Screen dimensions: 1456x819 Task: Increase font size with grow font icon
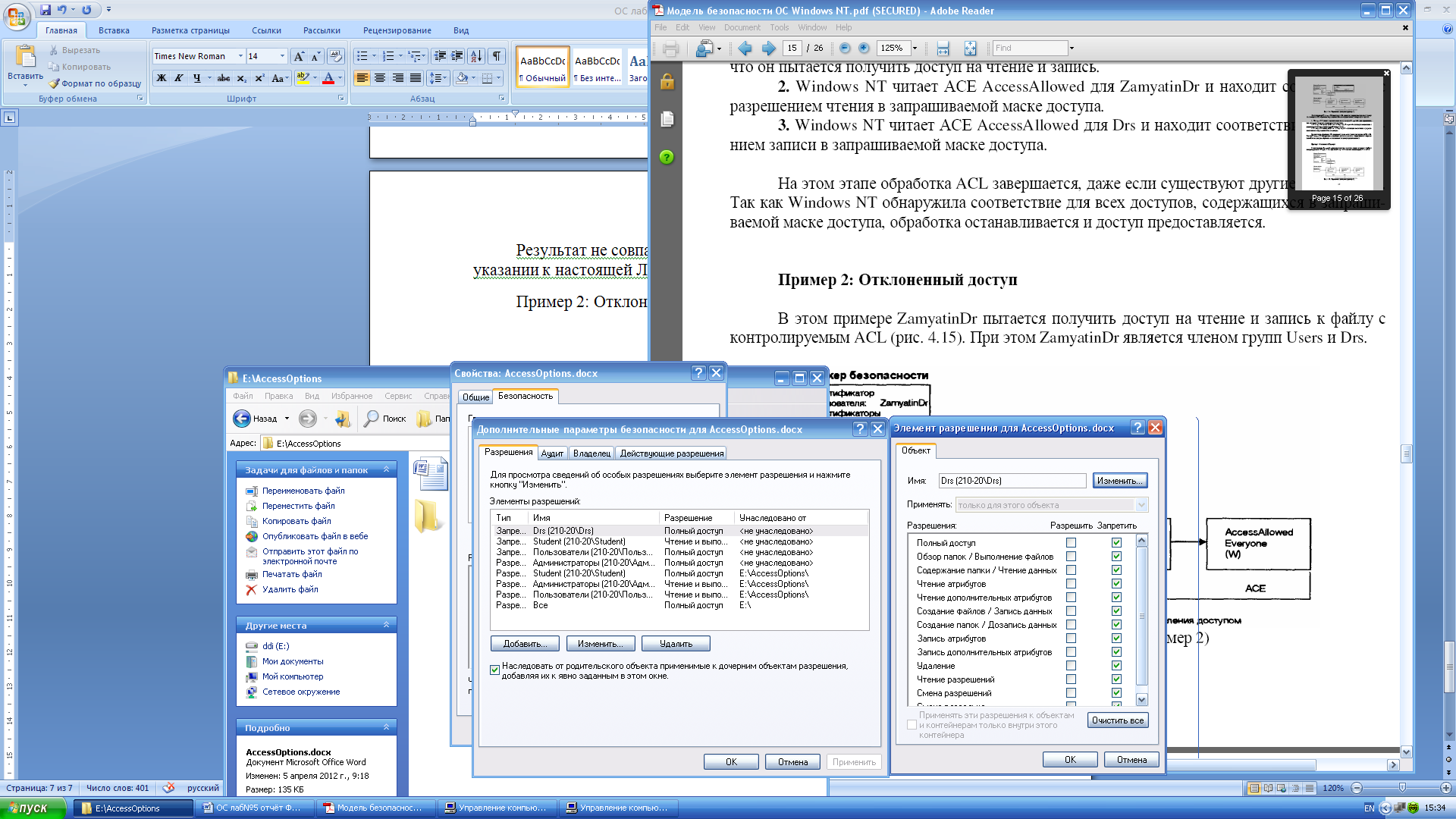point(299,56)
